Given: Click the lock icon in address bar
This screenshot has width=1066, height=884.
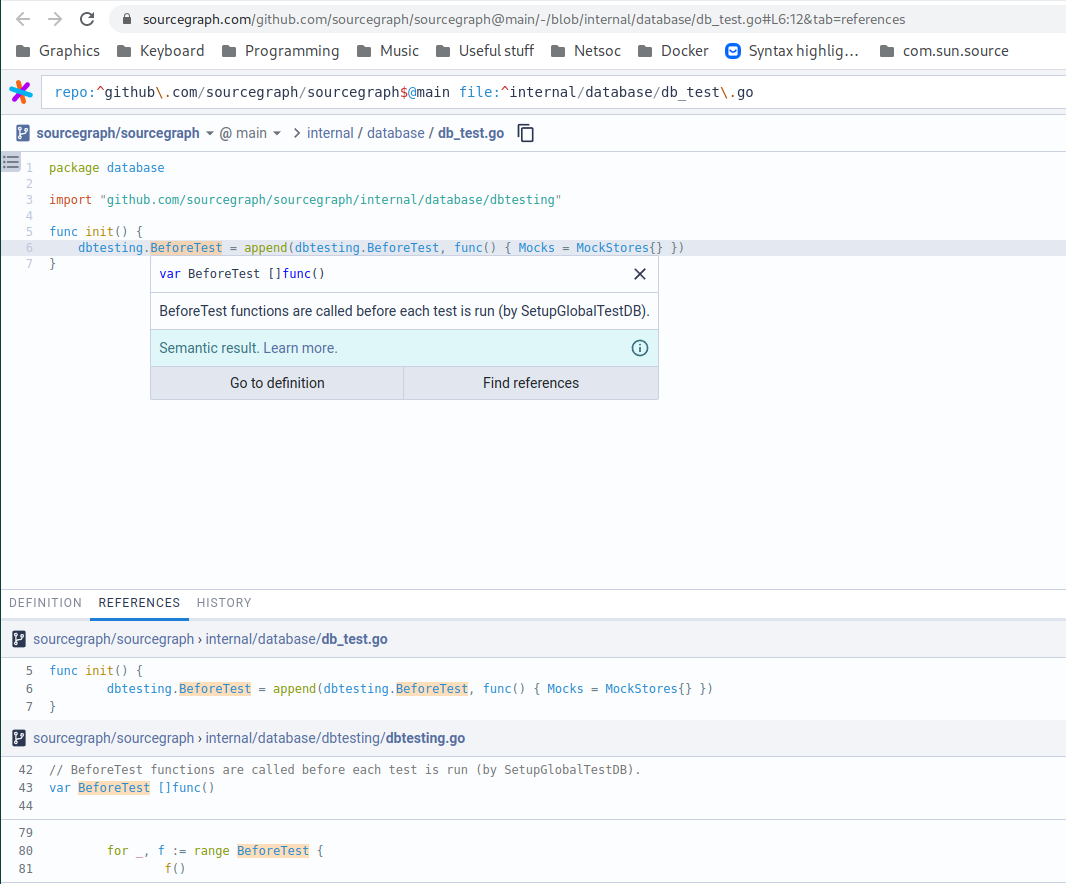Looking at the screenshot, I should (x=126, y=19).
